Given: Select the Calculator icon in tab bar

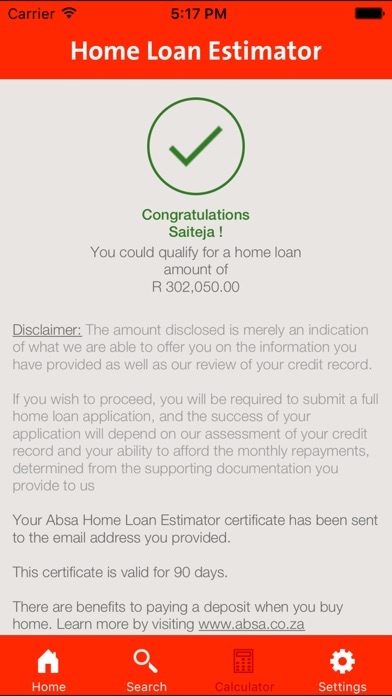Looking at the screenshot, I should click(x=244, y=661).
